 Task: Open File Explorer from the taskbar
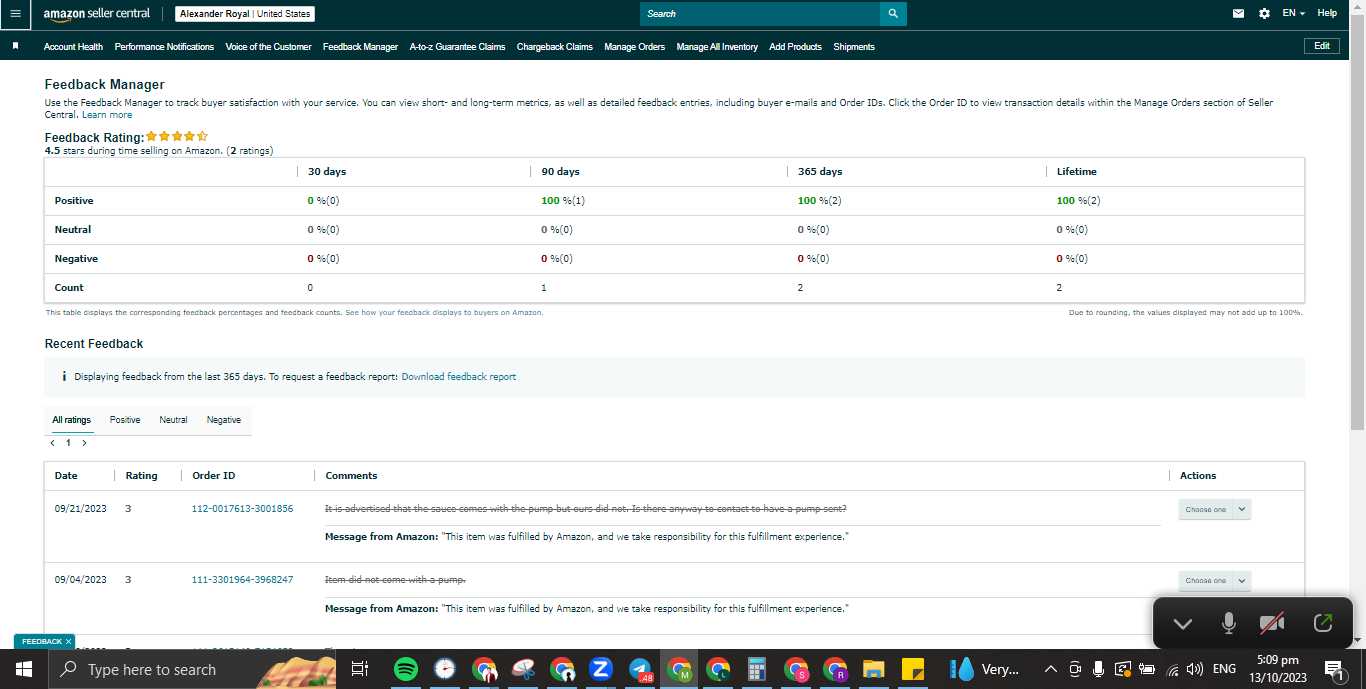[874, 669]
